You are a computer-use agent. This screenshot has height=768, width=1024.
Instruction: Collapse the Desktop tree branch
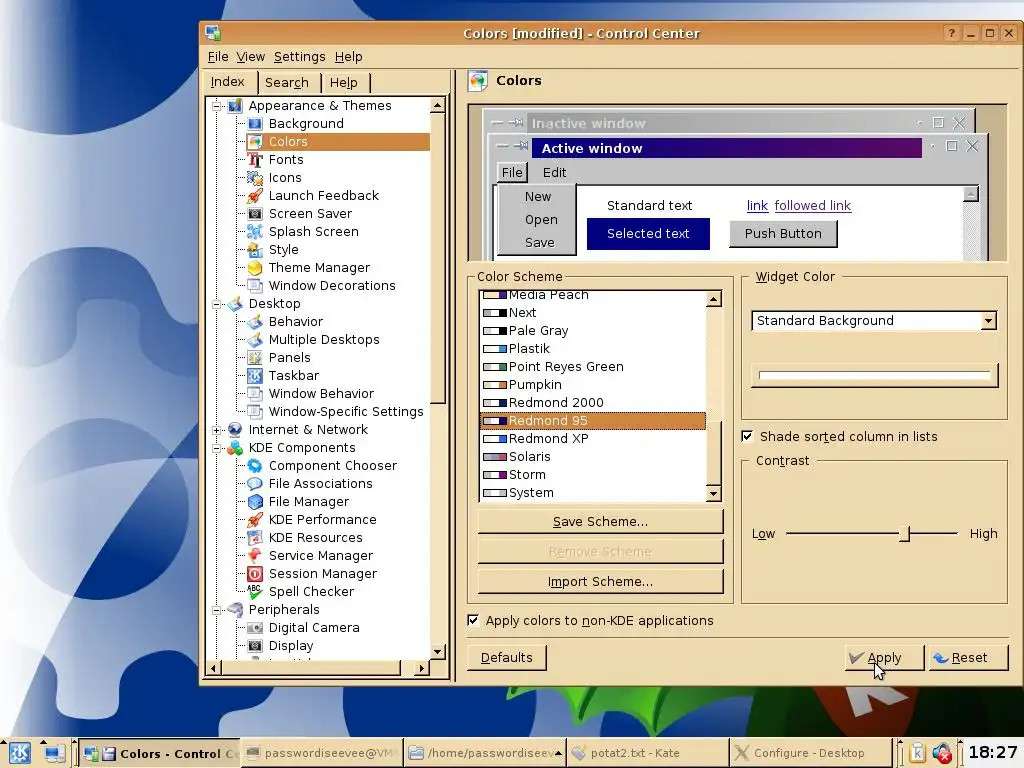216,304
